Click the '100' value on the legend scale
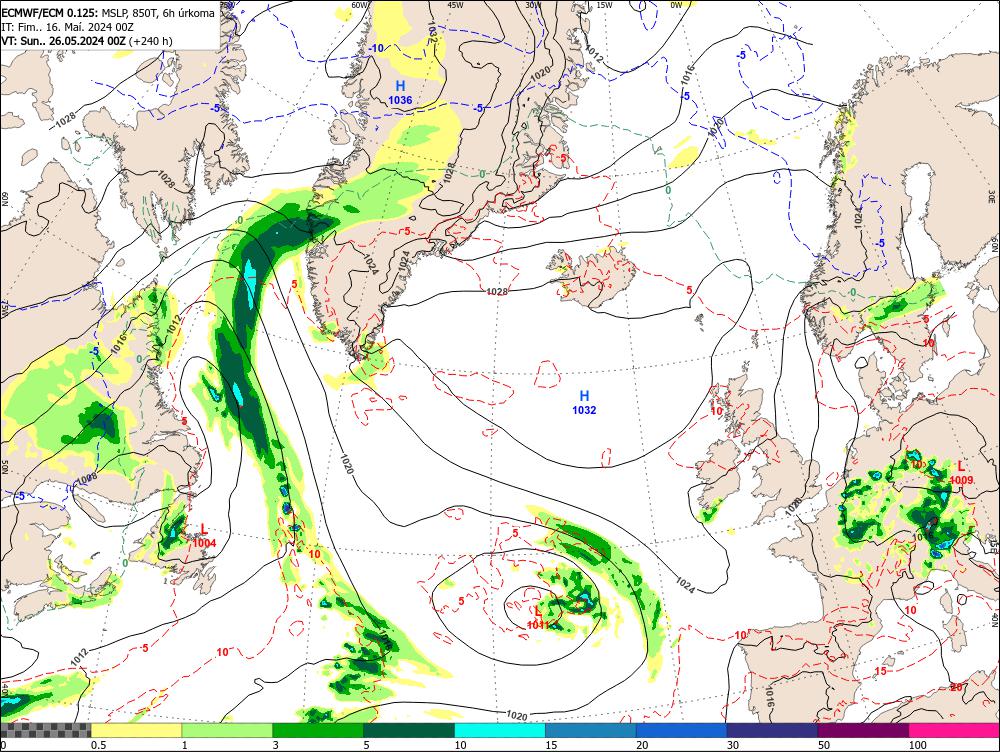 click(918, 745)
